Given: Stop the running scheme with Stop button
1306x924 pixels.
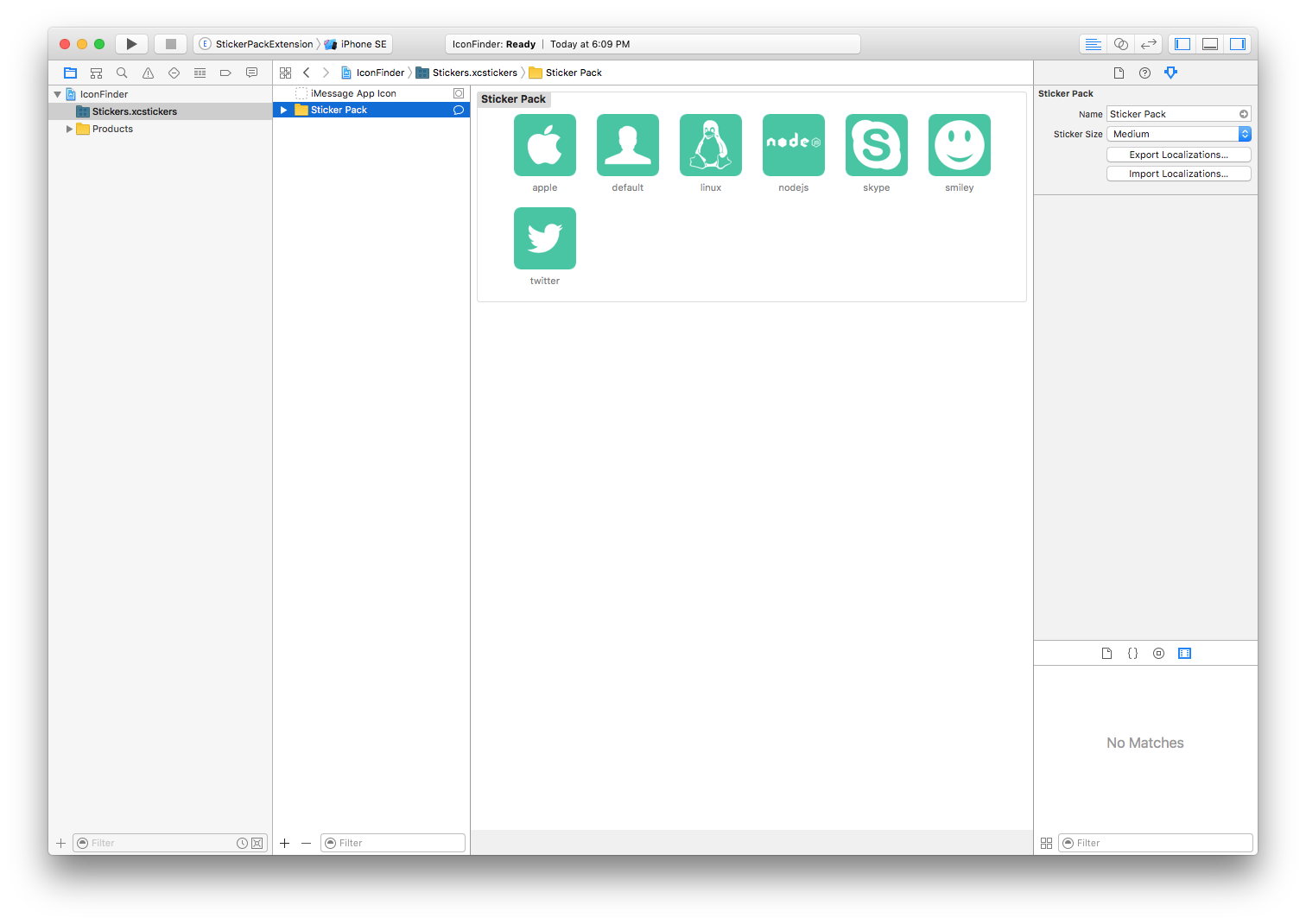Looking at the screenshot, I should point(170,43).
